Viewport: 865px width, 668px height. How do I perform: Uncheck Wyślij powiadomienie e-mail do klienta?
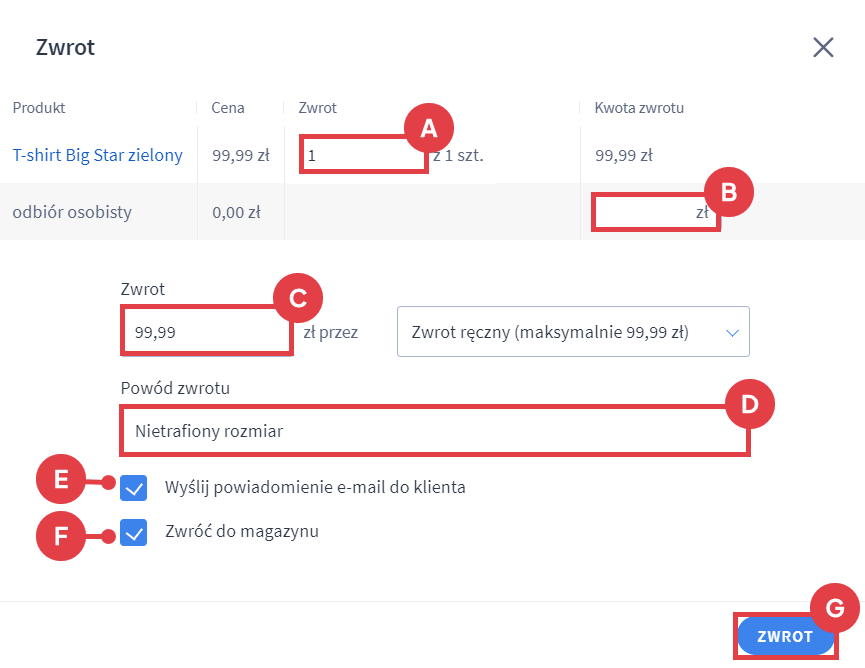134,488
